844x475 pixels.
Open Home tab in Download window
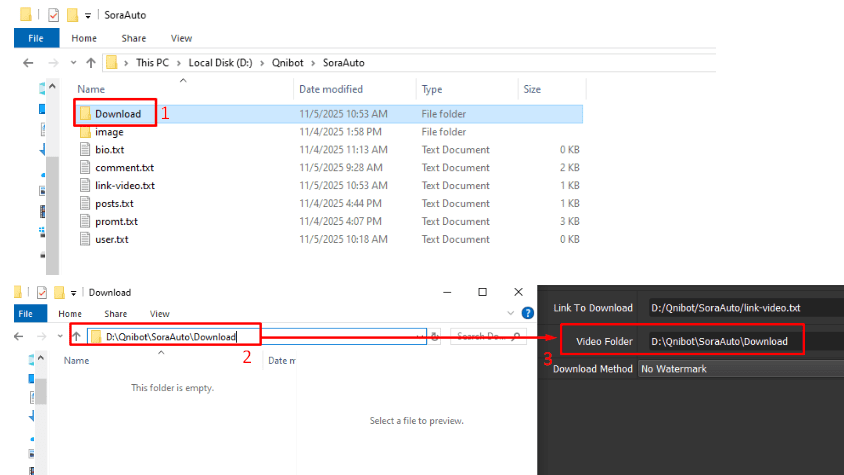(70, 313)
